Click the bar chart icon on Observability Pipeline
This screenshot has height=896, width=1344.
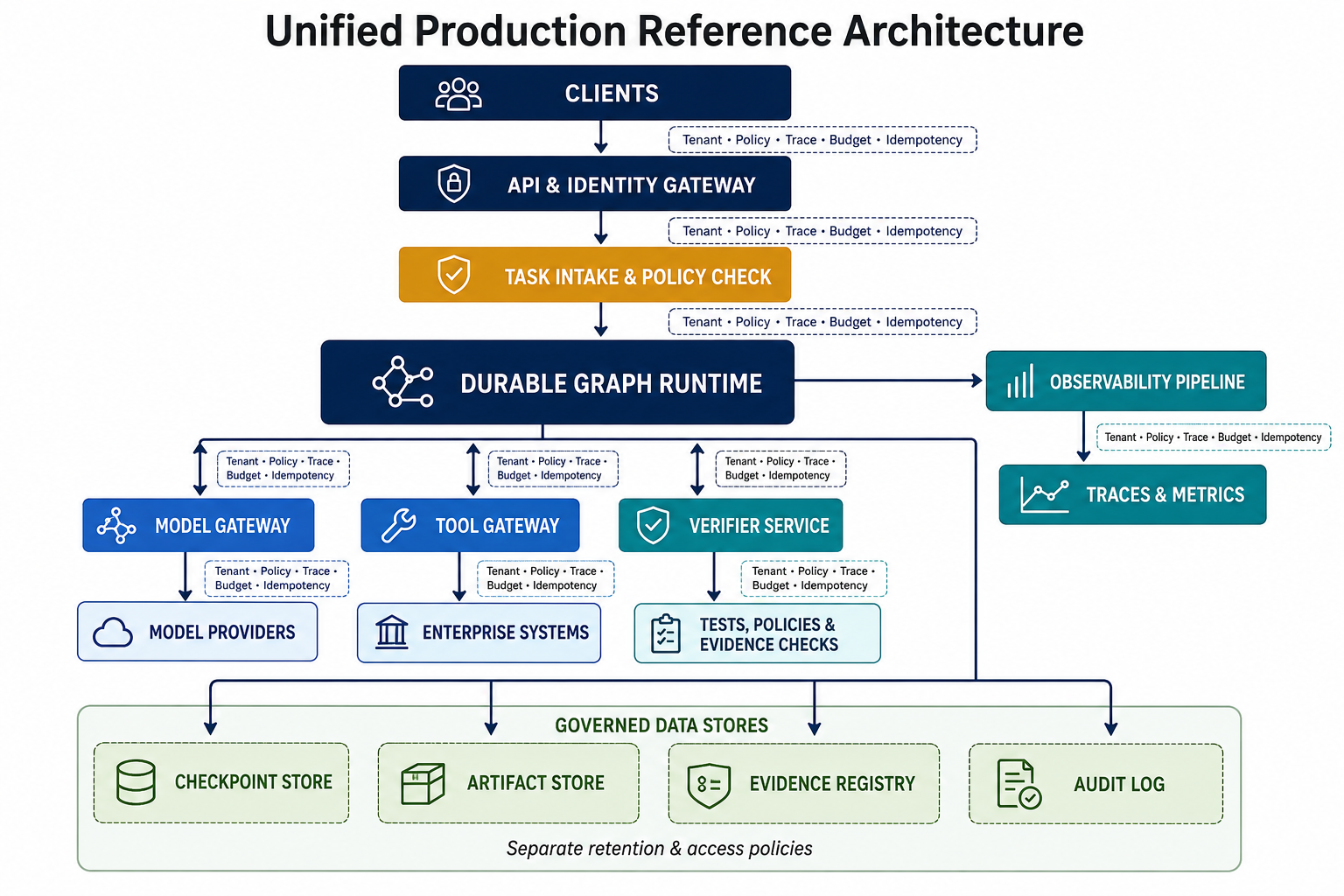point(1020,381)
